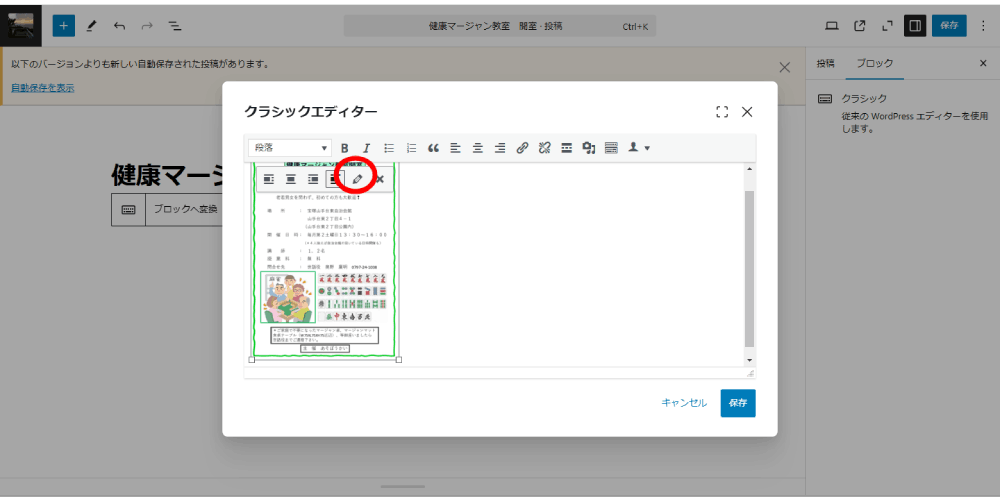
Task: Remove image using the X icon
Action: coord(379,179)
